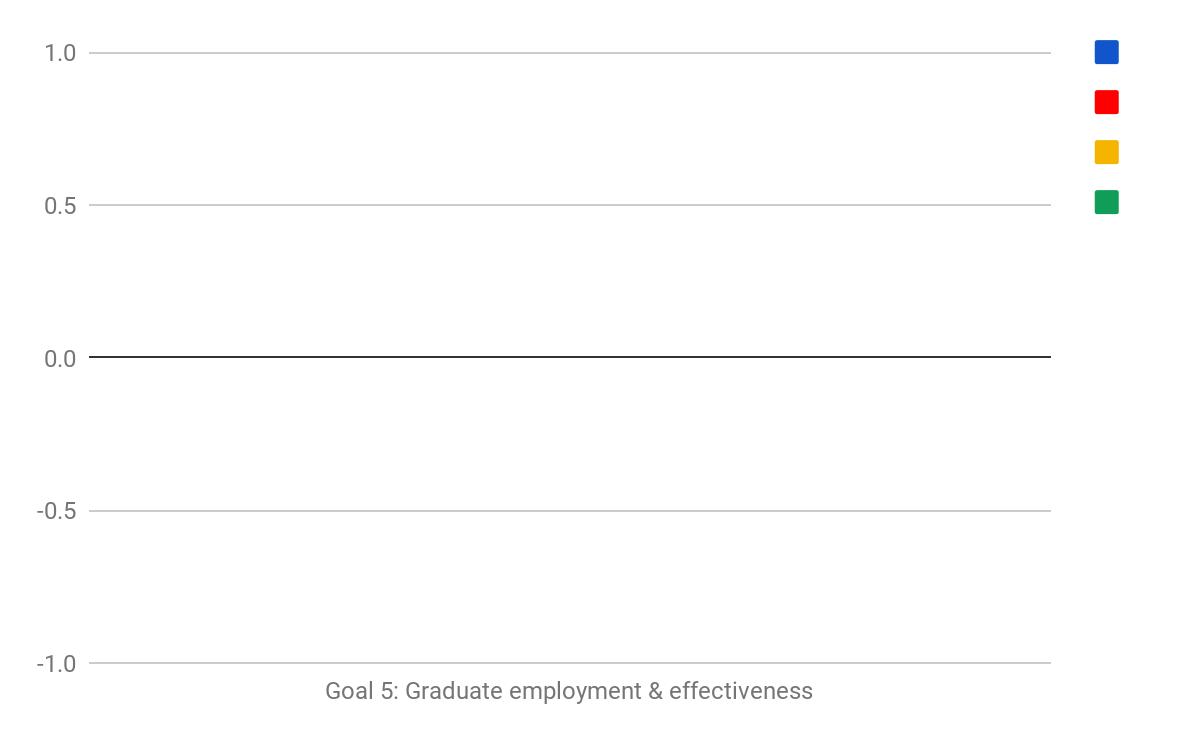Click the blue legend color swatch
This screenshot has width=1200, height=742.
pyautogui.click(x=1106, y=52)
